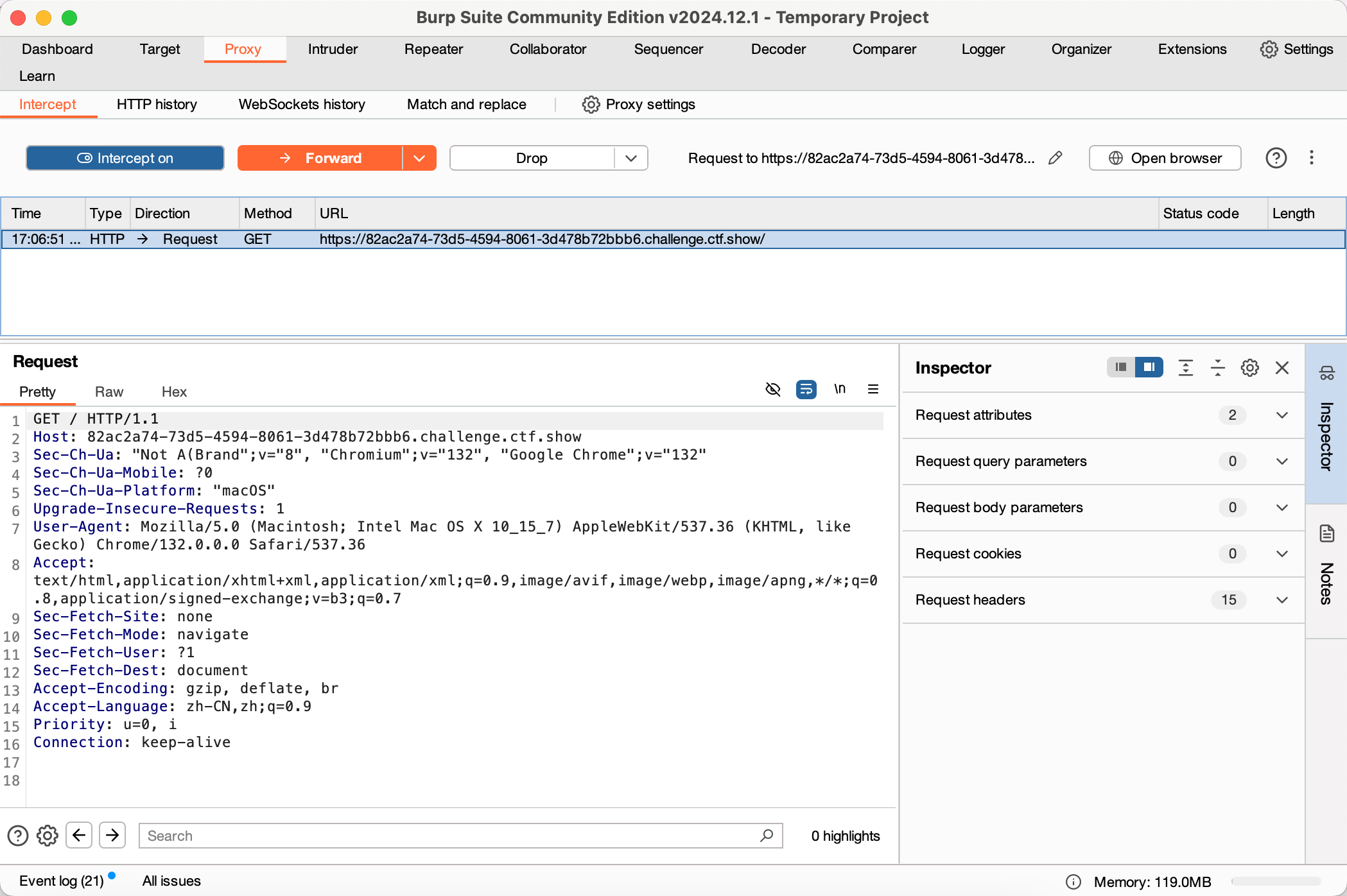Switch to the Decoder tab
The height and width of the screenshot is (896, 1347).
[778, 49]
